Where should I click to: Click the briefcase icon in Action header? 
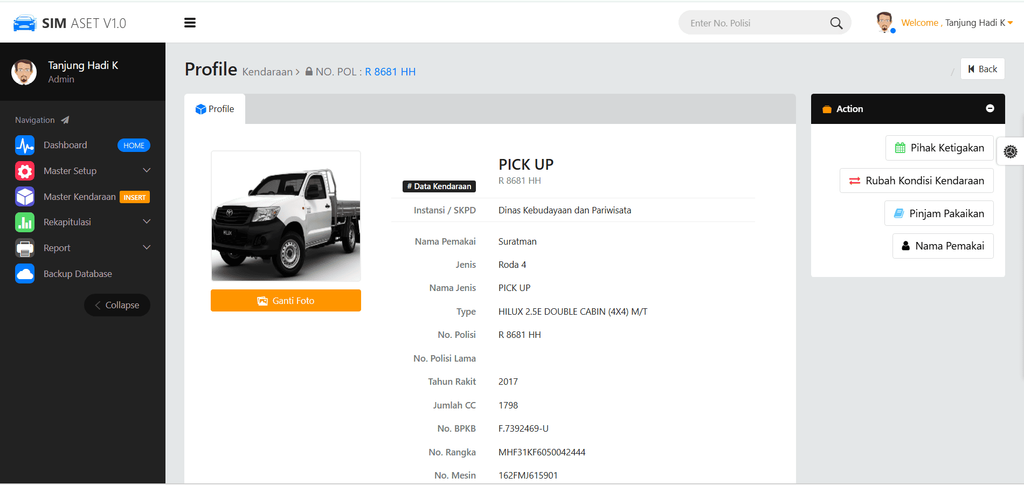[x=827, y=109]
